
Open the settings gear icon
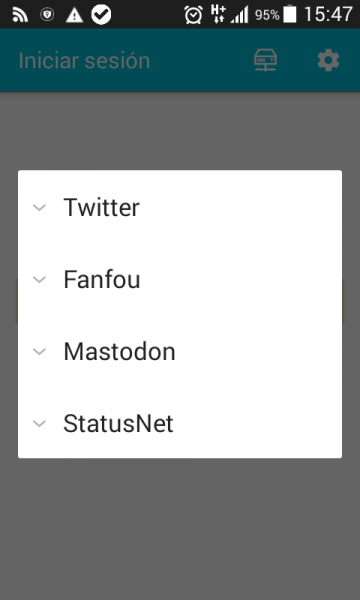click(328, 60)
